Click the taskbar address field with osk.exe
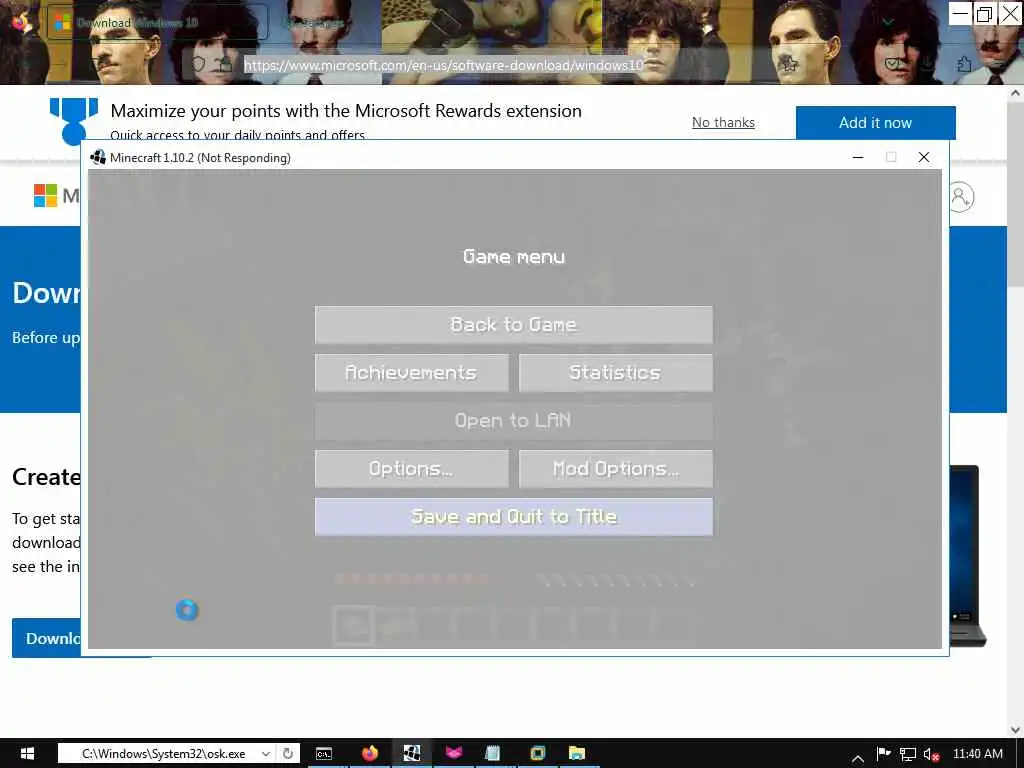1024x768 pixels. coord(163,753)
